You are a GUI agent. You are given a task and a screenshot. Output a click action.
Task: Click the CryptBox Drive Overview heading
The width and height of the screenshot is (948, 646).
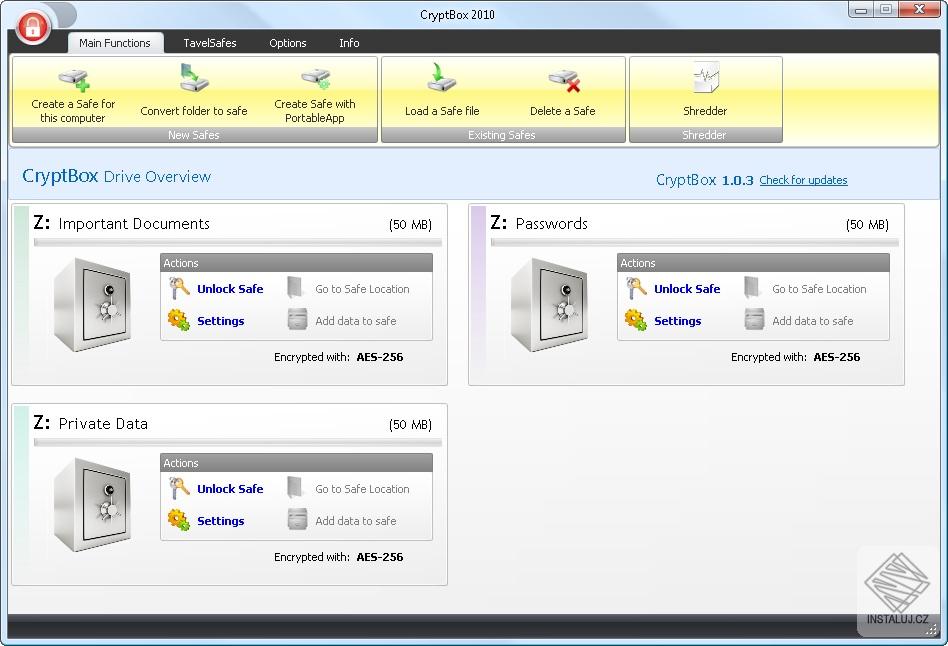[117, 176]
